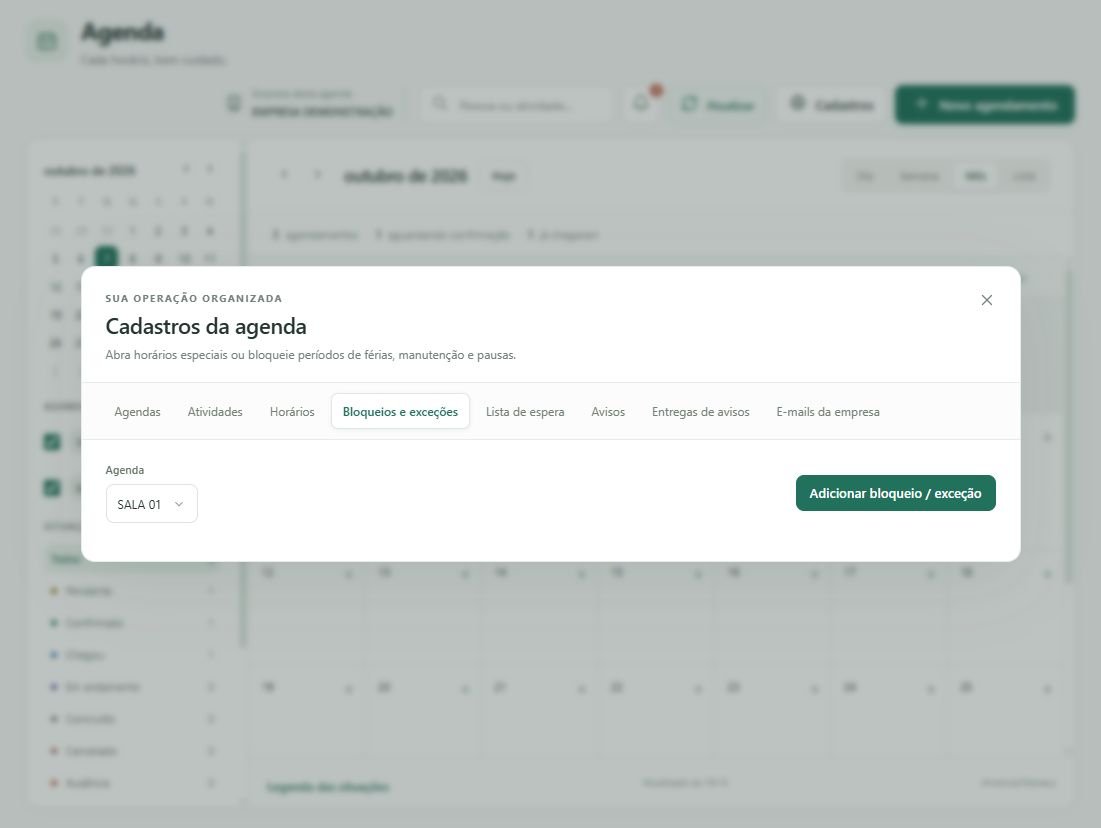Image resolution: width=1101 pixels, height=828 pixels.
Task: Click the description about horários especiais
Action: (x=310, y=355)
